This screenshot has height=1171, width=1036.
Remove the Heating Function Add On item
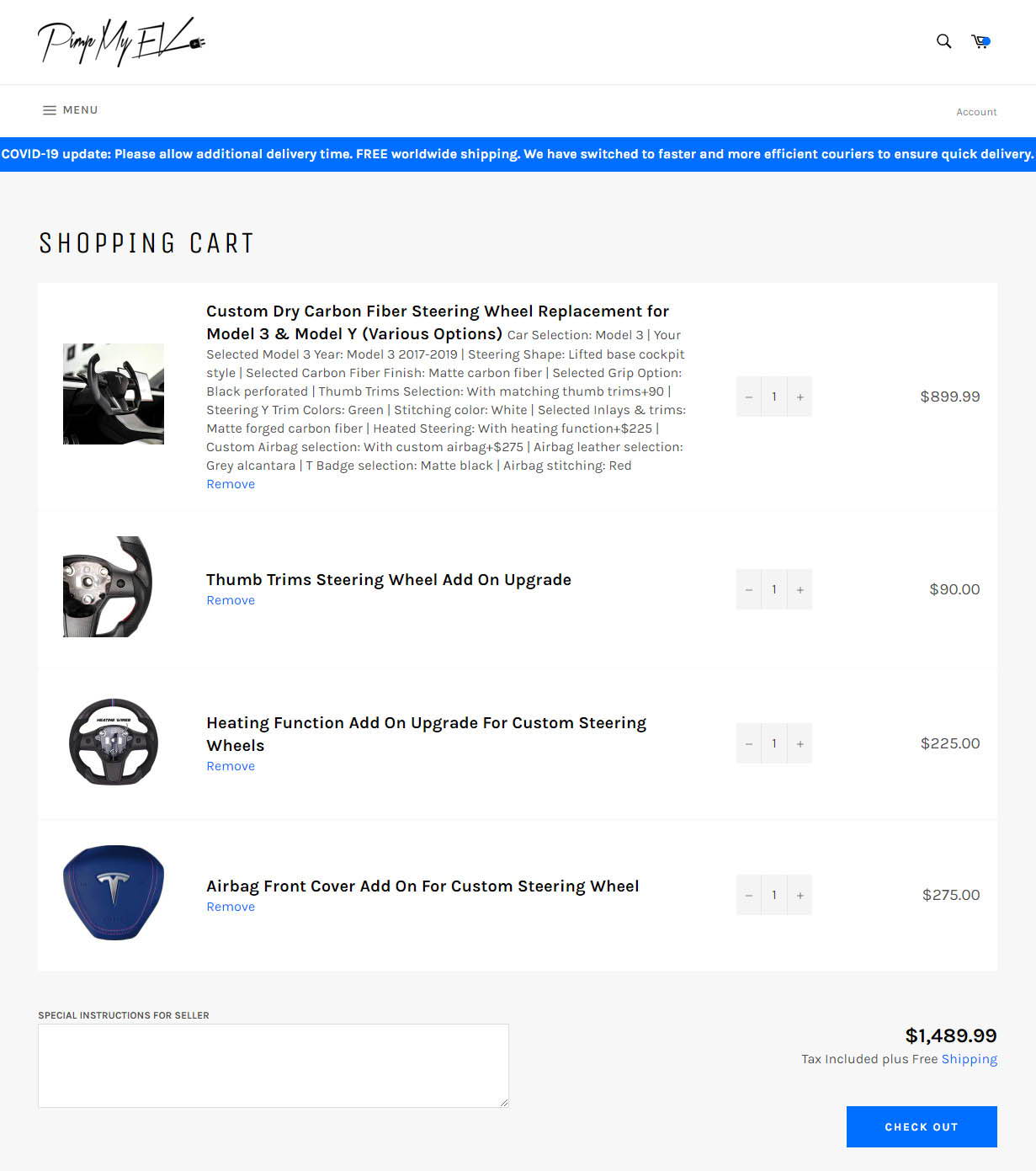(231, 766)
